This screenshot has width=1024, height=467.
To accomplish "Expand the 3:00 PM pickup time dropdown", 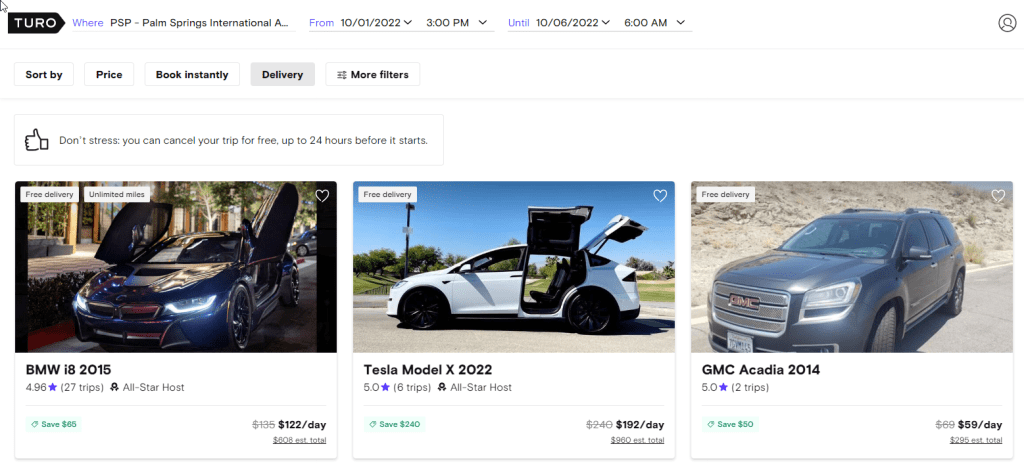I will tap(456, 22).
